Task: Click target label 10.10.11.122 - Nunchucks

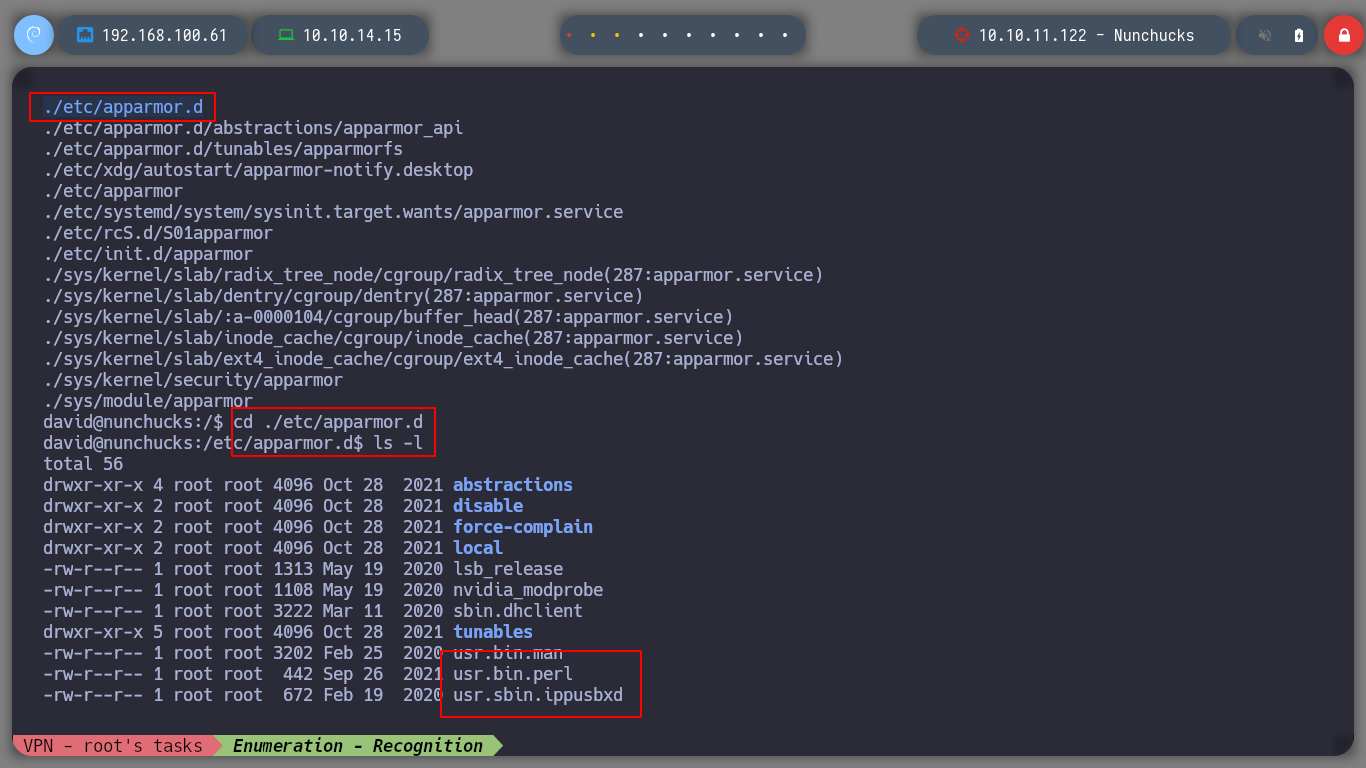Action: 1086,35
